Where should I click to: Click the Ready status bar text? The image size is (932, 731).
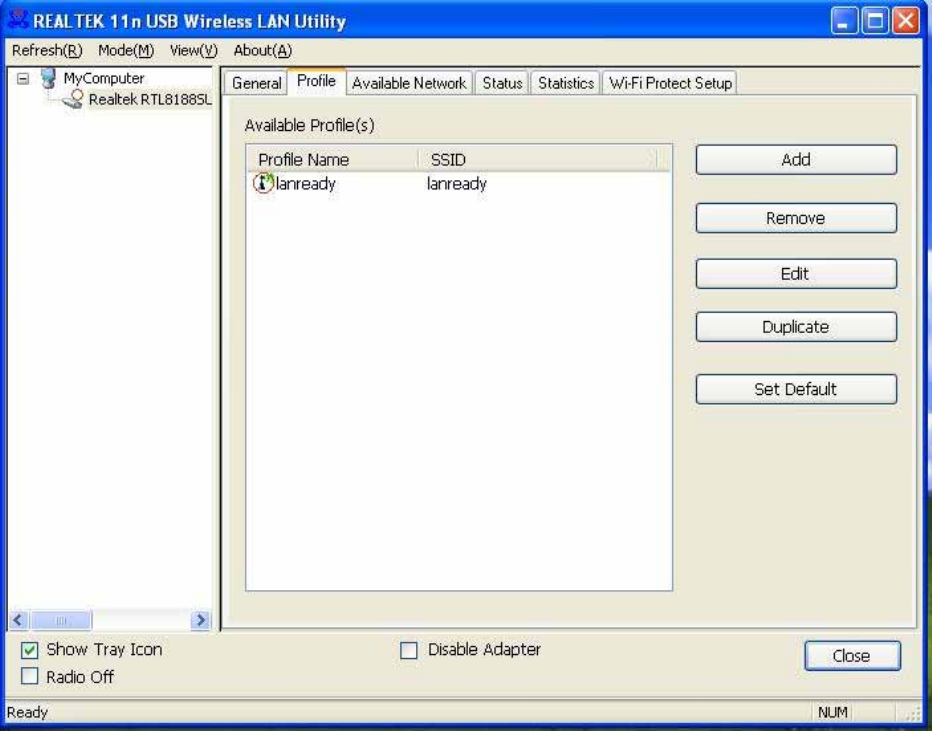(x=27, y=712)
